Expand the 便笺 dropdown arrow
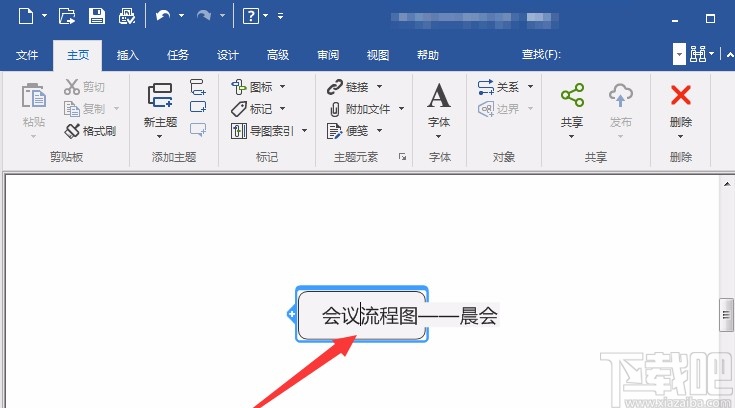Screen dimensions: 735x408 click(x=379, y=131)
